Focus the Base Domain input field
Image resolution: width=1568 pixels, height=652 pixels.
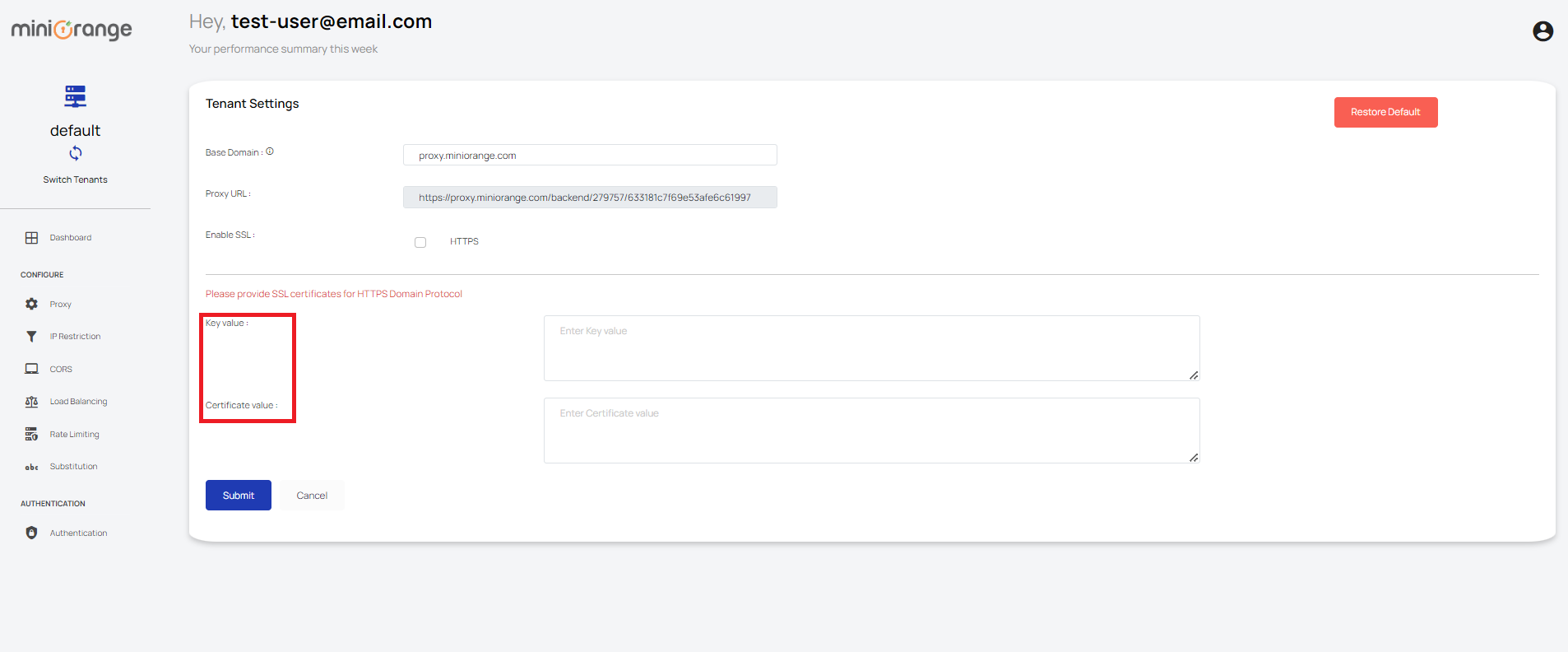tap(590, 155)
